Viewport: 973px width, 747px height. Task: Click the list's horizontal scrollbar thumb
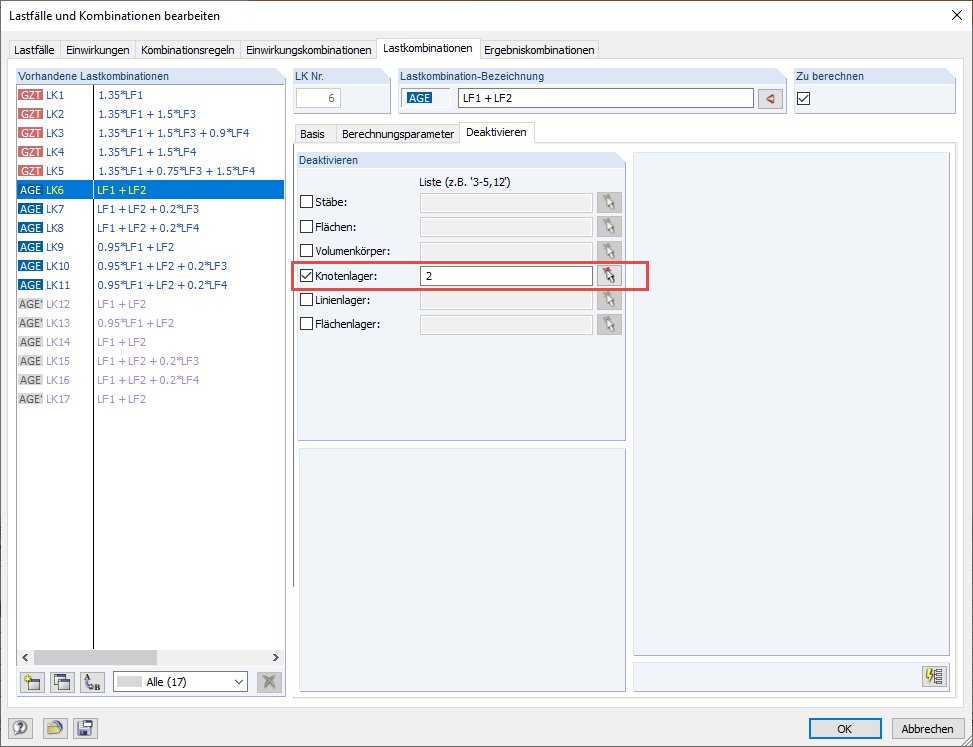[x=95, y=657]
